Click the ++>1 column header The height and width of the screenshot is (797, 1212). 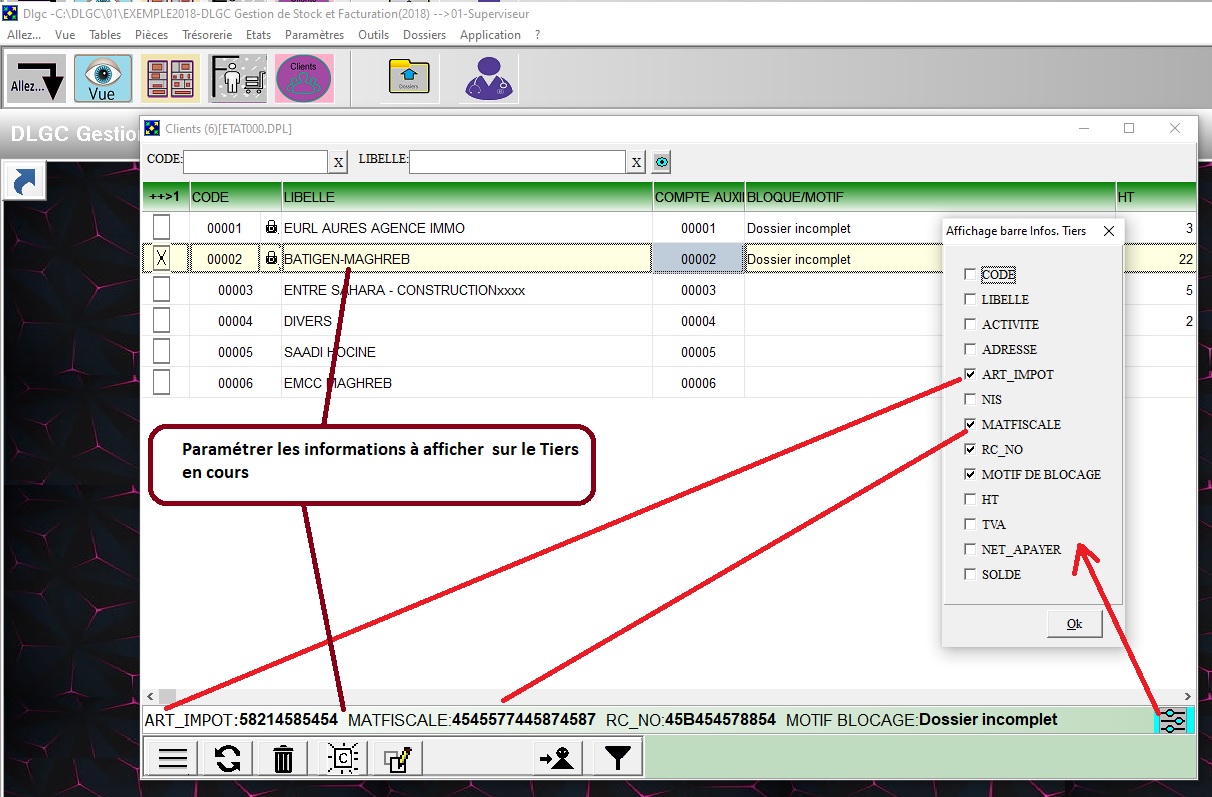pyautogui.click(x=164, y=197)
